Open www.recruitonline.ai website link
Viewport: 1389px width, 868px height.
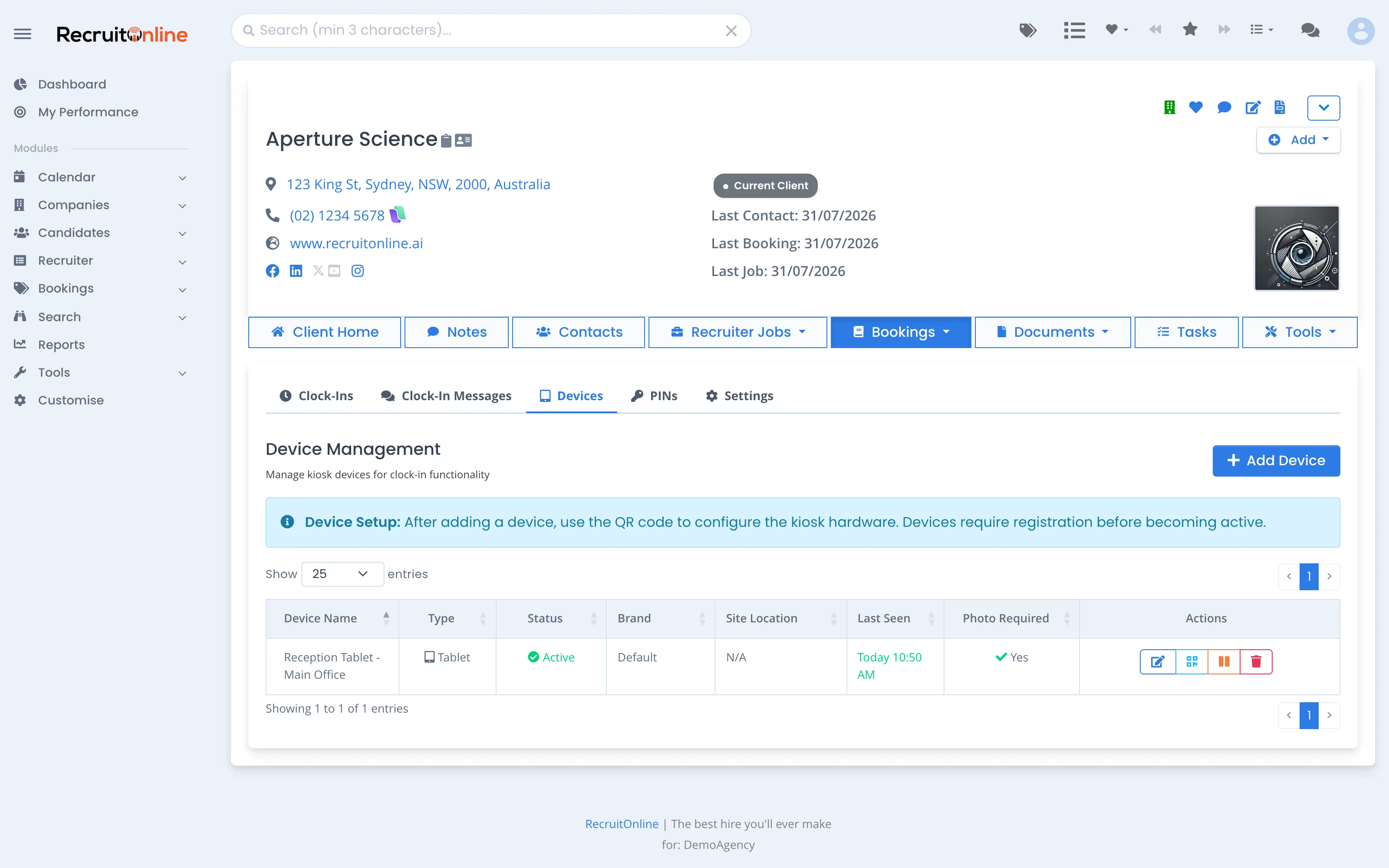pyautogui.click(x=356, y=243)
